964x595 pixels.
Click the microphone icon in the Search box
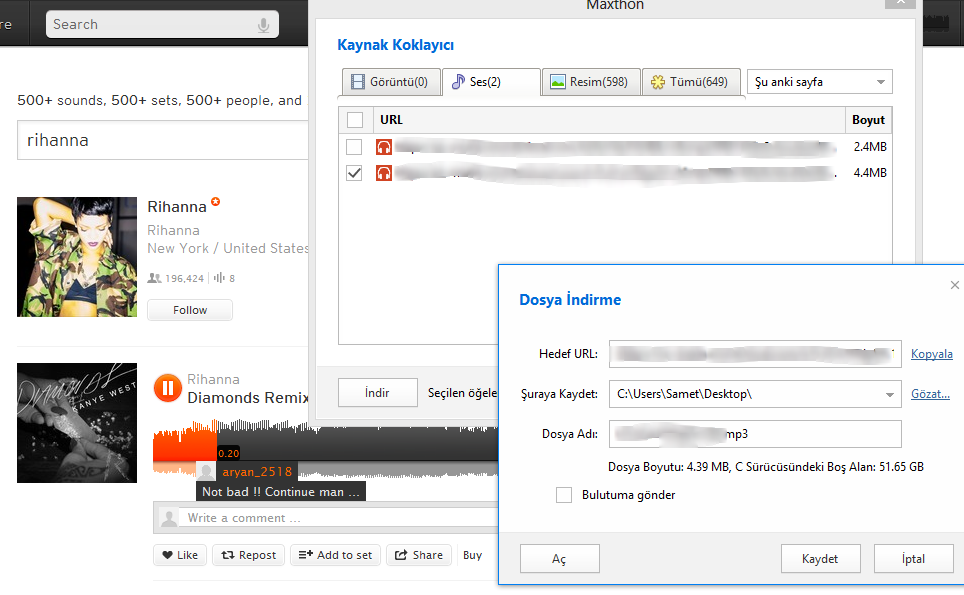[263, 25]
